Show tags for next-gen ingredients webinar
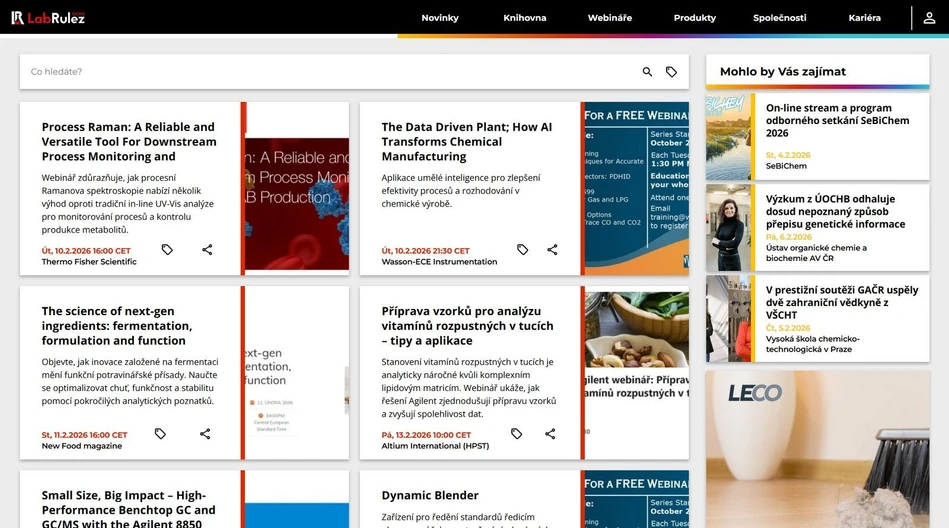 pyautogui.click(x=160, y=434)
